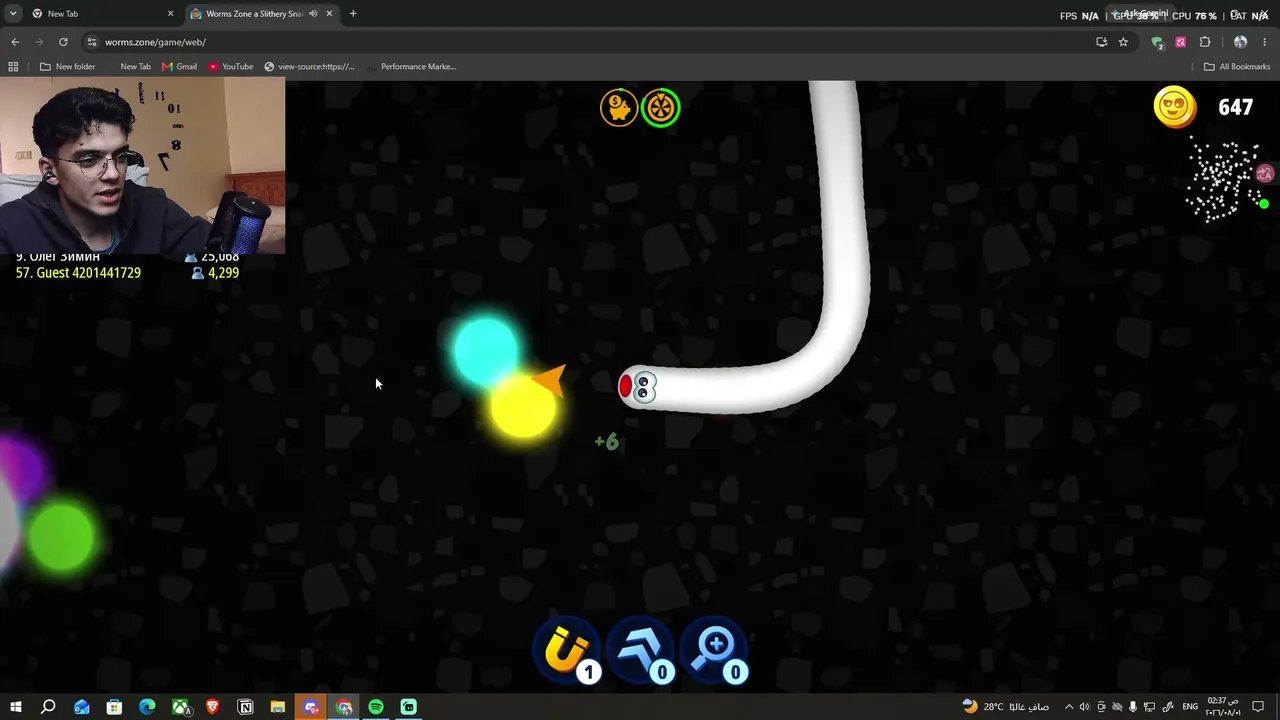Open the pink translate extension
This screenshot has width=1280, height=720.
(x=1181, y=42)
